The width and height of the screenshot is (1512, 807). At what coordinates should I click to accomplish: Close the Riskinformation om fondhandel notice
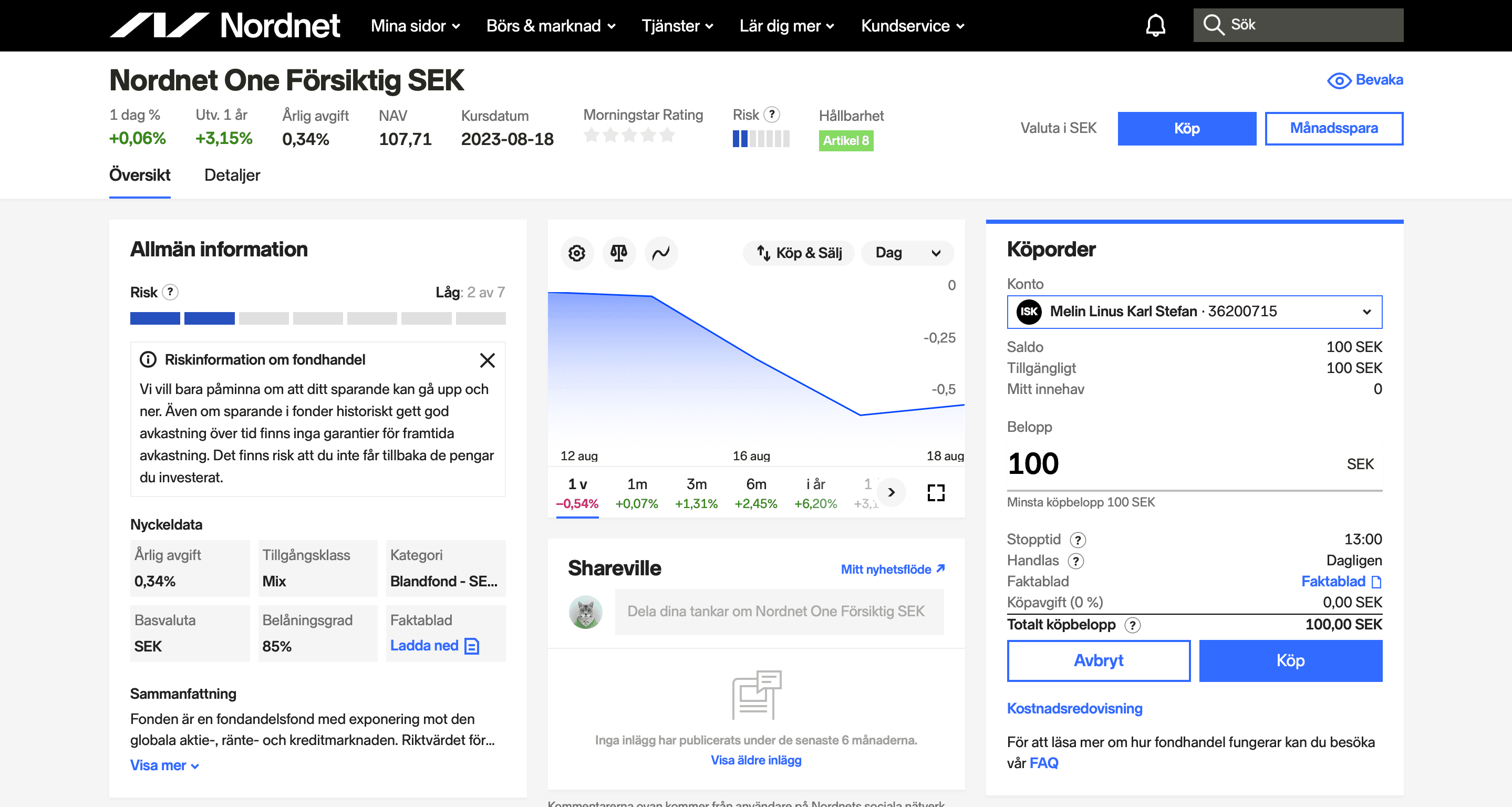click(x=487, y=360)
